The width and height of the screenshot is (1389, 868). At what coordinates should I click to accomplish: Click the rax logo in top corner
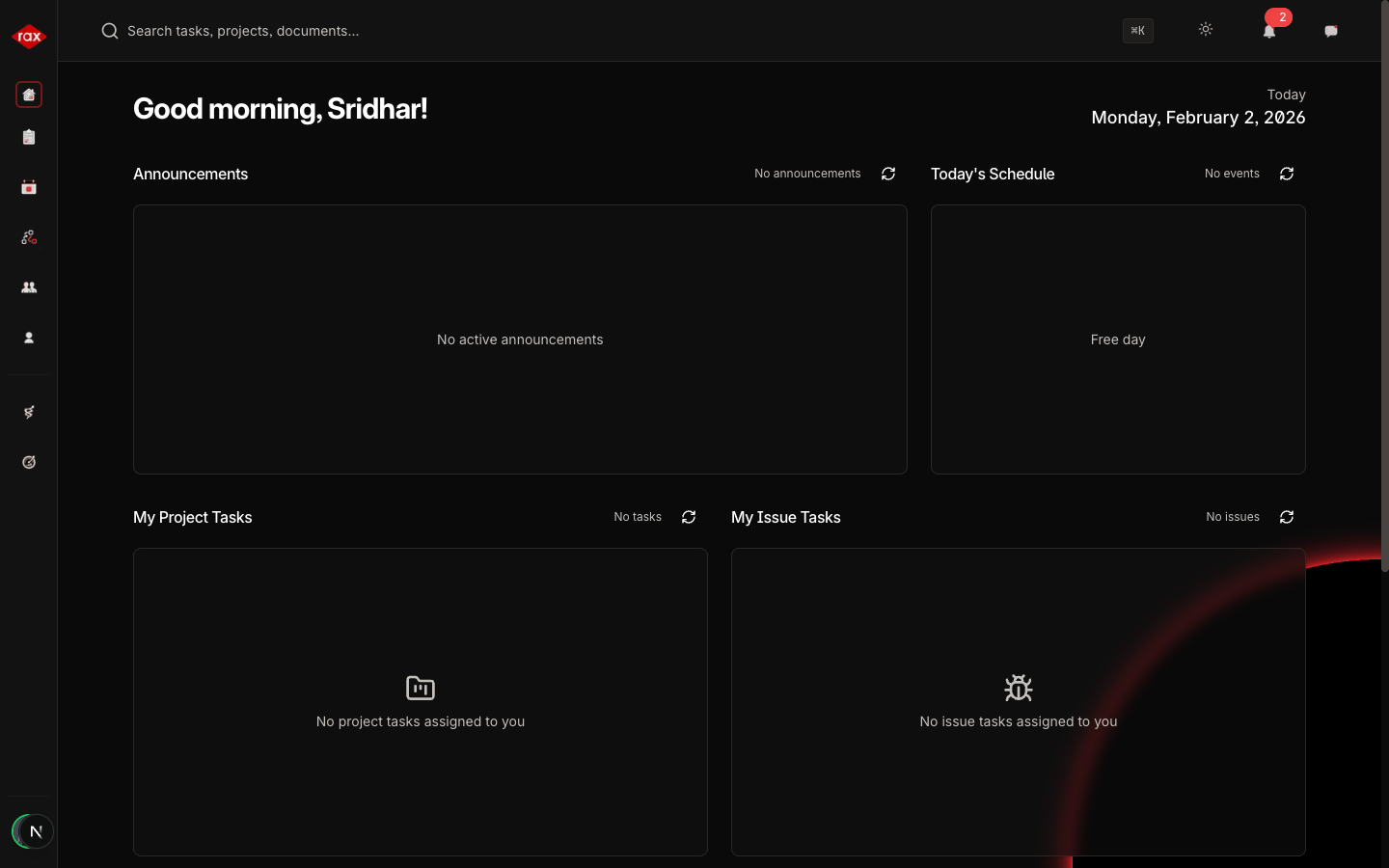29,37
